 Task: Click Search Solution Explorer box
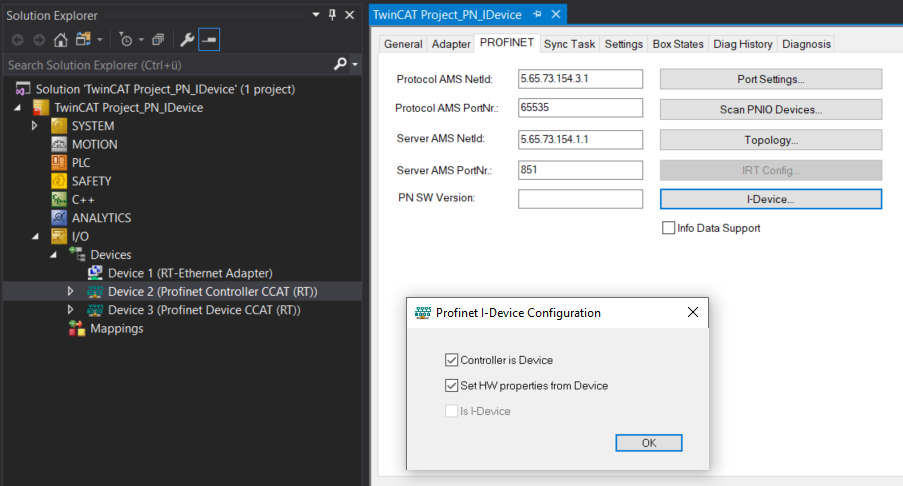pyautogui.click(x=167, y=64)
